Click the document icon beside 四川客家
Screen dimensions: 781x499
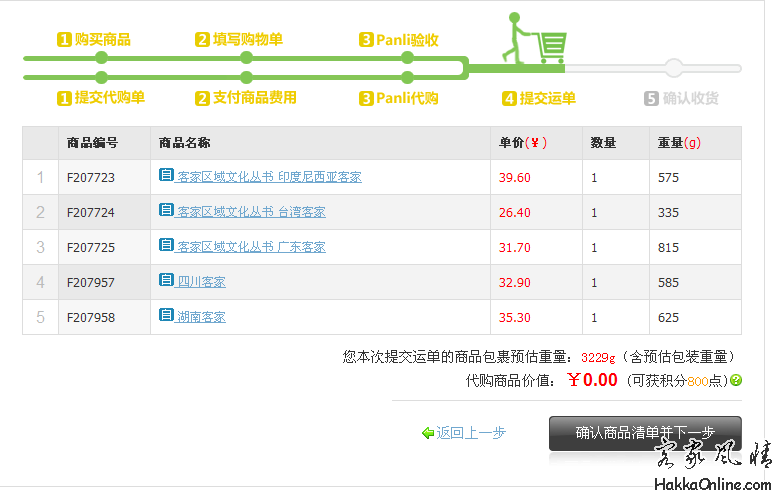pos(166,280)
